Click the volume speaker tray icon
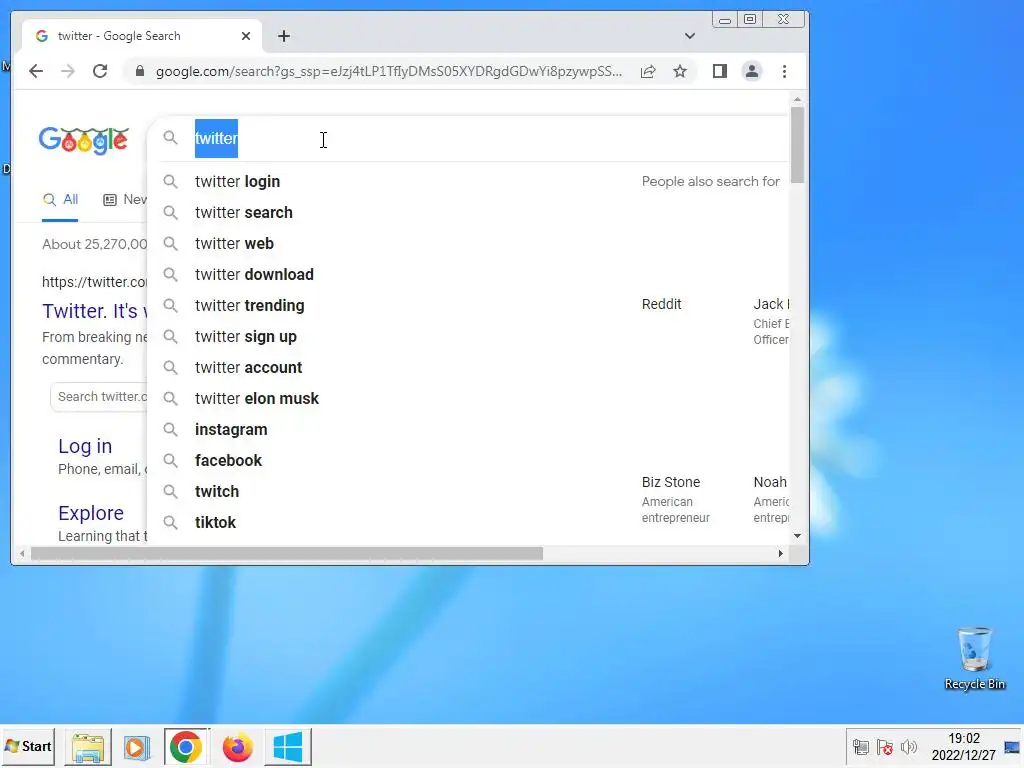This screenshot has width=1024, height=768. click(908, 747)
